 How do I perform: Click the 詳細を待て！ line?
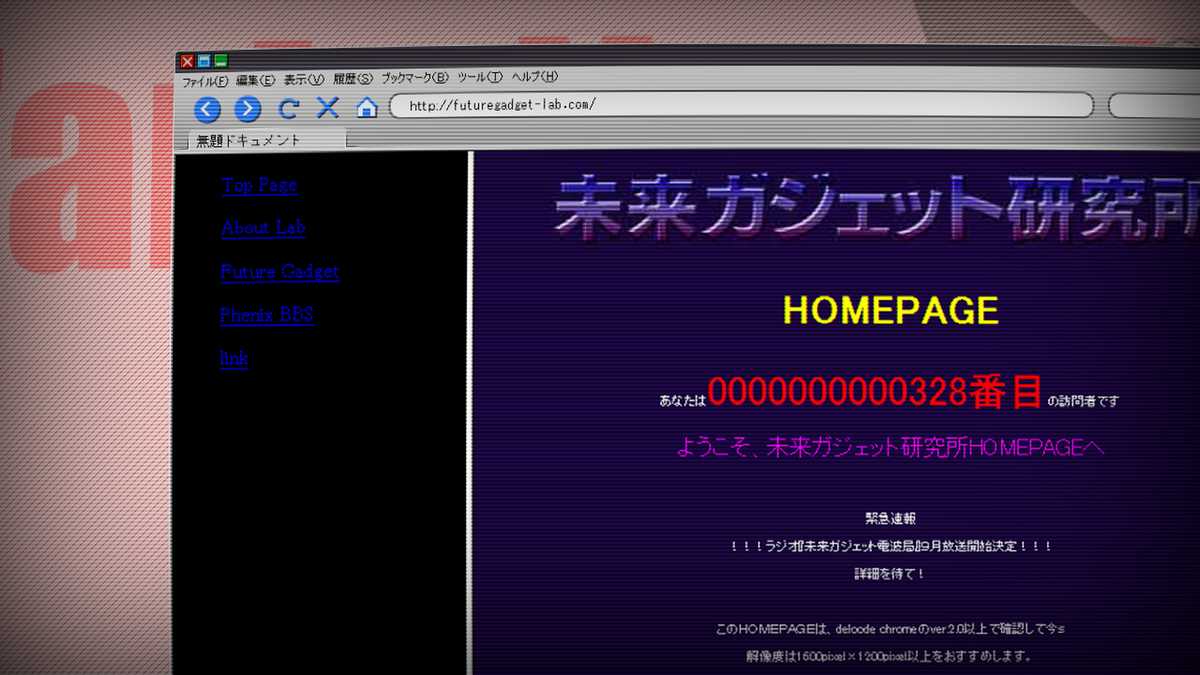pyautogui.click(x=890, y=574)
